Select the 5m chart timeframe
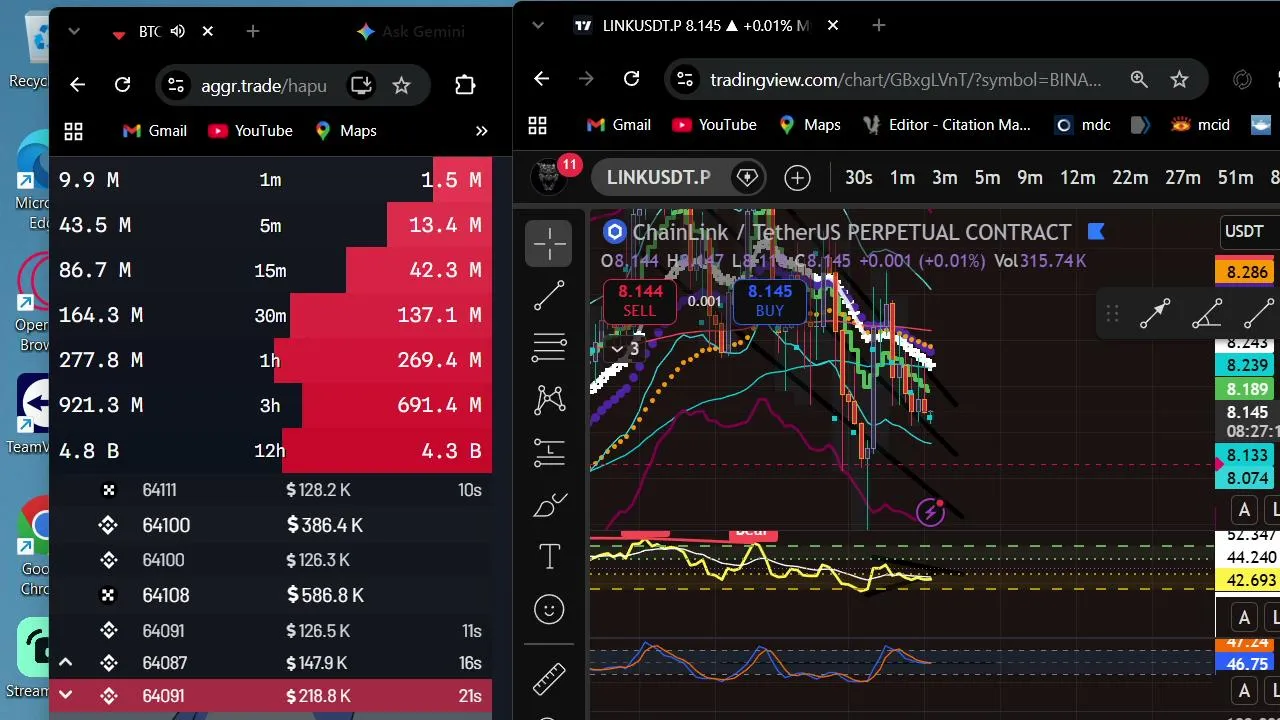The image size is (1280, 720). 987,178
